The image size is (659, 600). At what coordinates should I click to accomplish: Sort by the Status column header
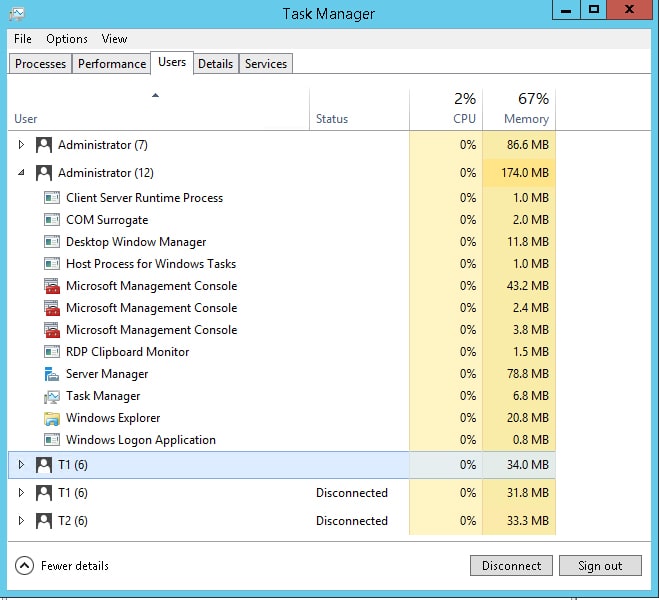click(x=359, y=109)
